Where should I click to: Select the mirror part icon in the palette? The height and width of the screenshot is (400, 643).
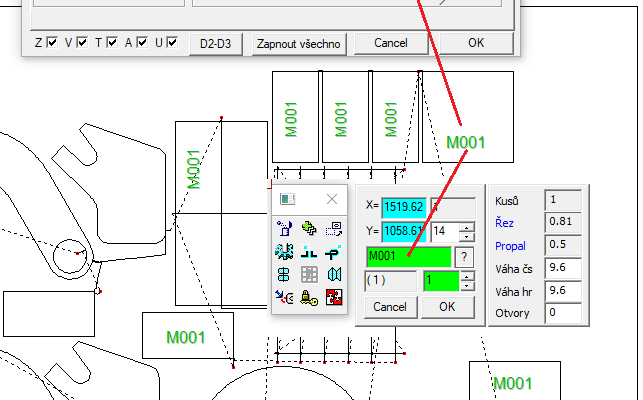point(335,274)
